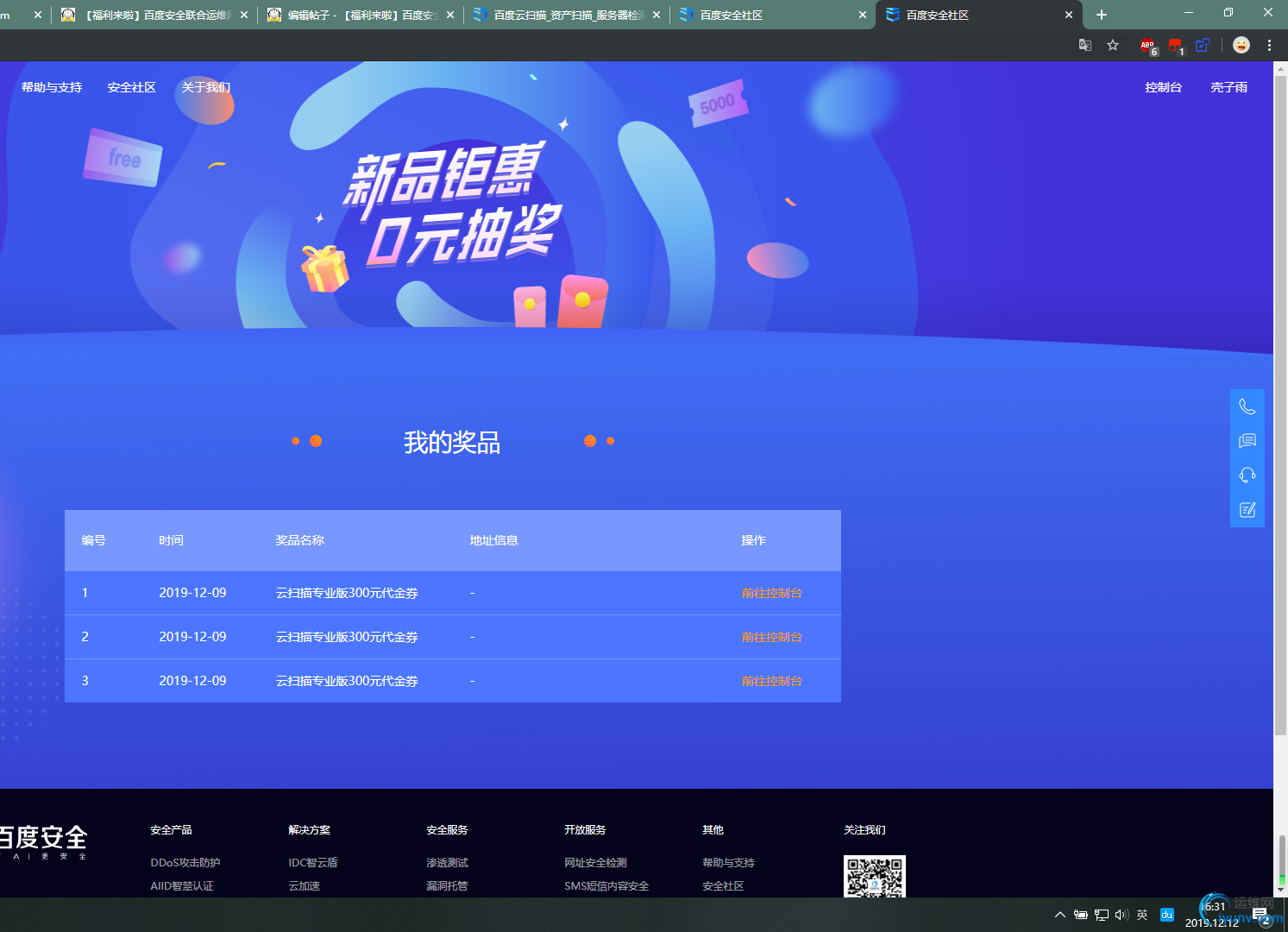Click the 我的奖品 heading

coord(452,442)
